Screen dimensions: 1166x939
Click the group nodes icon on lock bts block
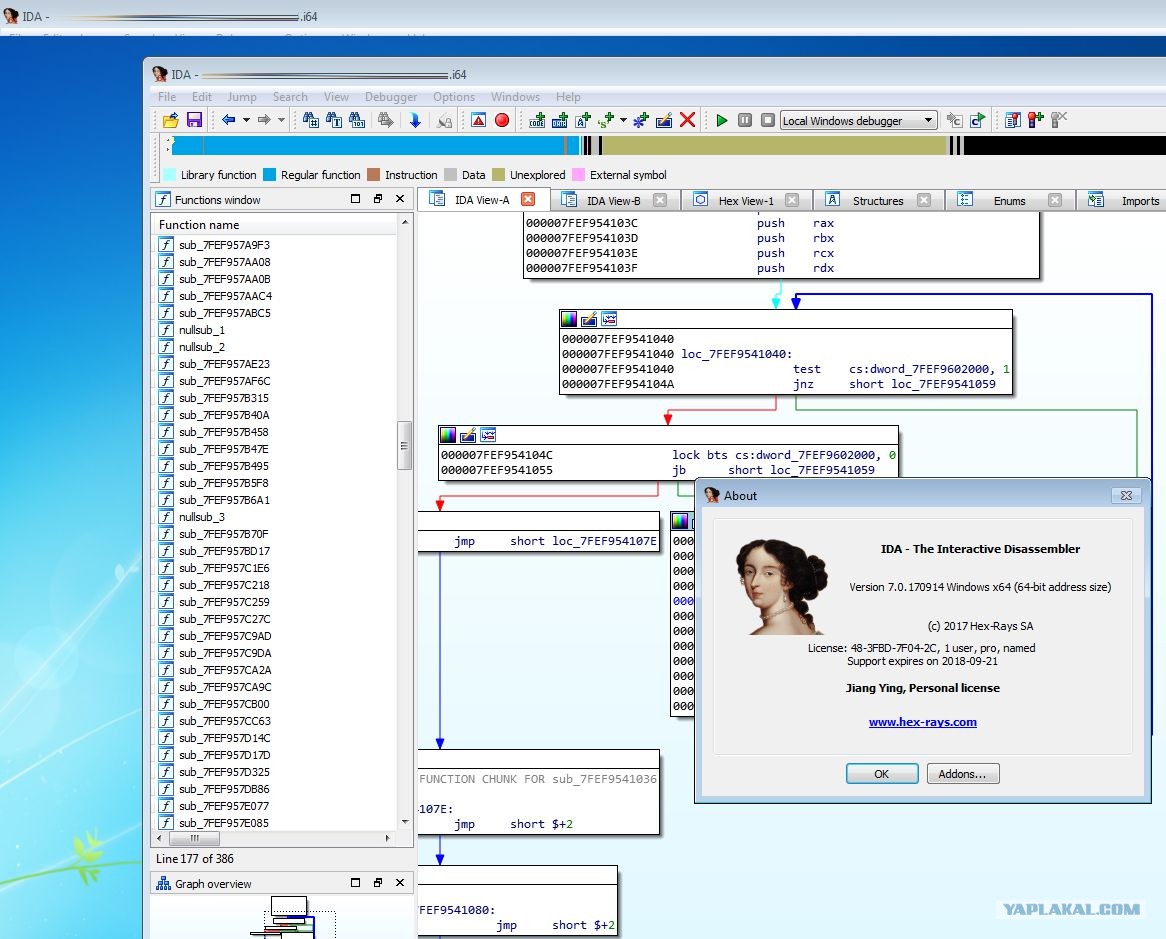point(488,435)
